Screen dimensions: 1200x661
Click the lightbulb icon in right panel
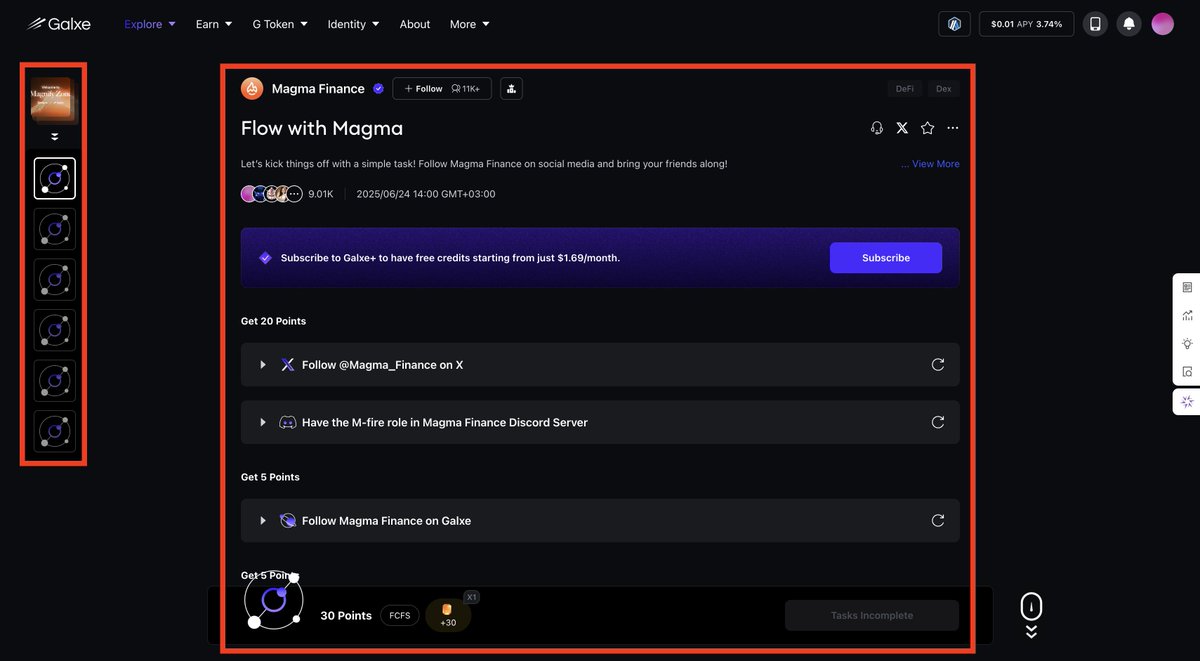pos(1187,343)
